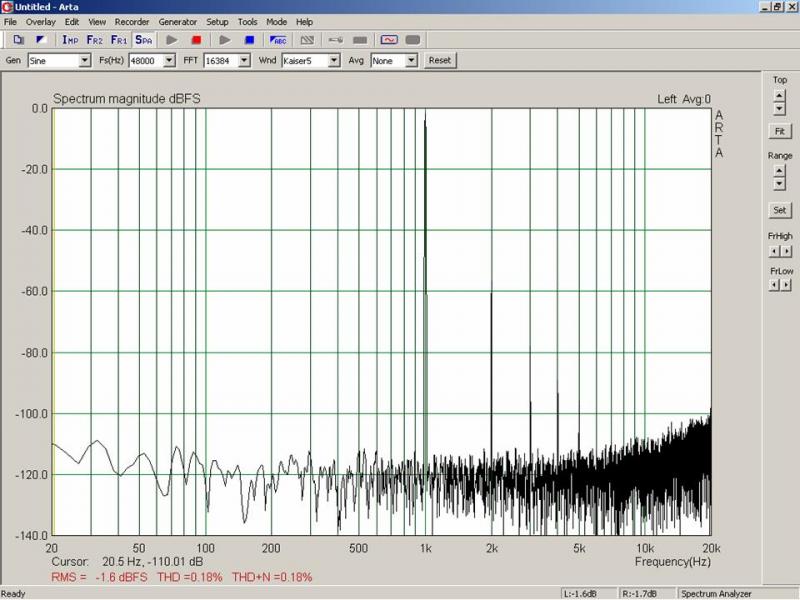This screenshot has width=800, height=600.
Task: Open the Overlay menu
Action: point(41,21)
